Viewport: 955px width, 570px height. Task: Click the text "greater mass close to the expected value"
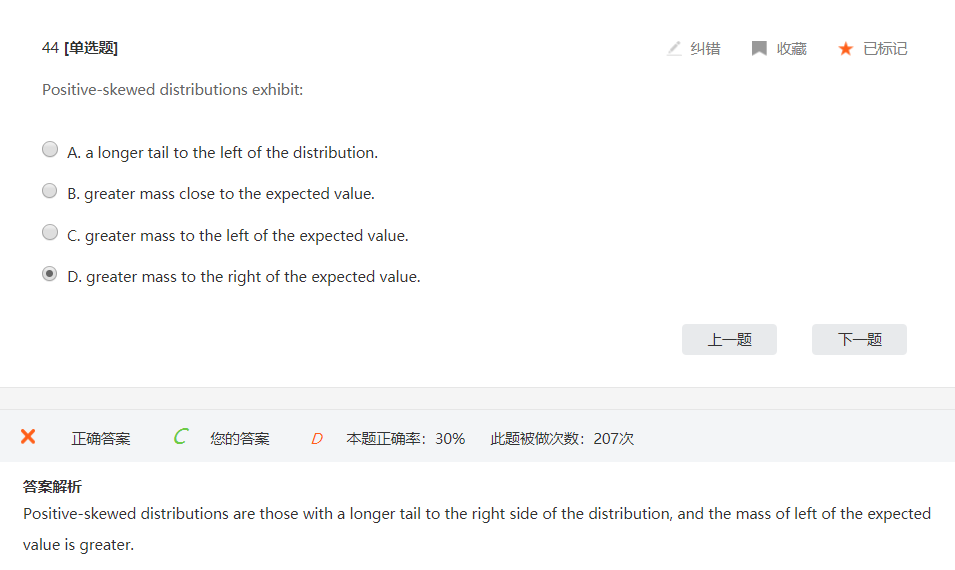click(x=229, y=194)
